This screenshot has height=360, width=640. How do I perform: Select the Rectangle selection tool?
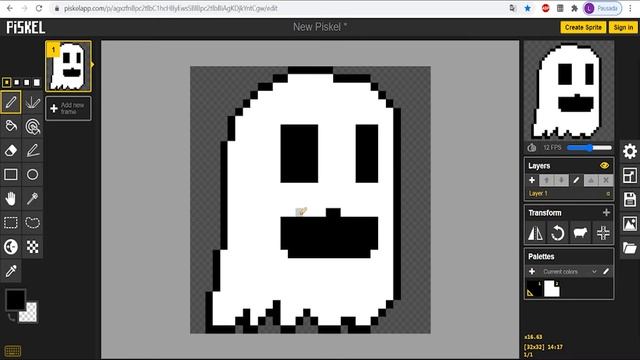point(11,223)
